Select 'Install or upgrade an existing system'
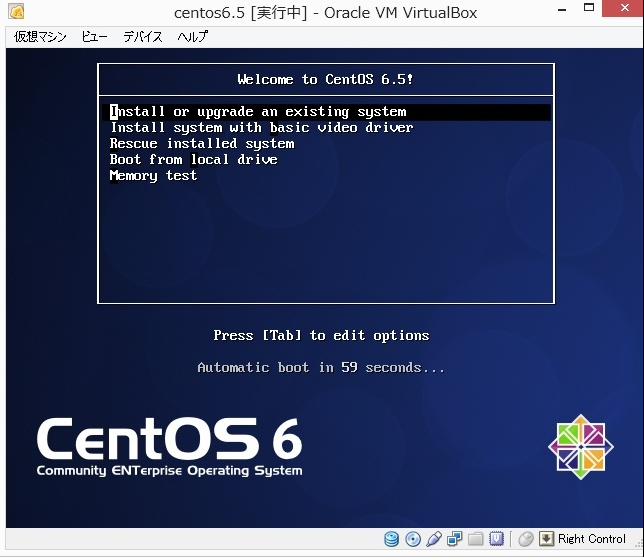This screenshot has height=557, width=644. point(326,112)
